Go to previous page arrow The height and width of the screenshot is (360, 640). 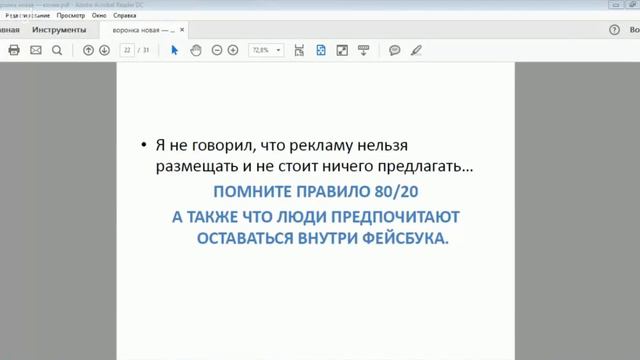point(88,50)
